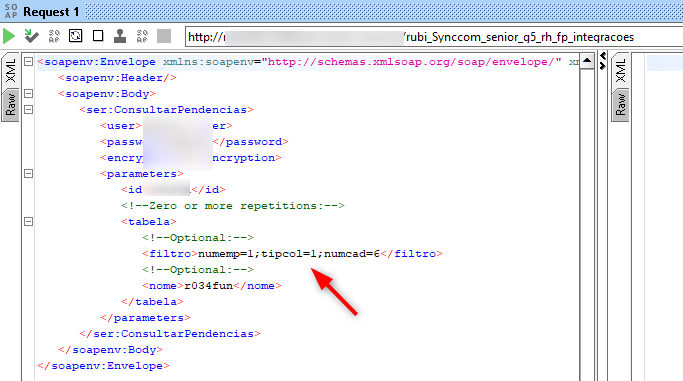Image resolution: width=683 pixels, height=381 pixels.
Task: Click the splitter arrows between request and response
Action: point(603,61)
